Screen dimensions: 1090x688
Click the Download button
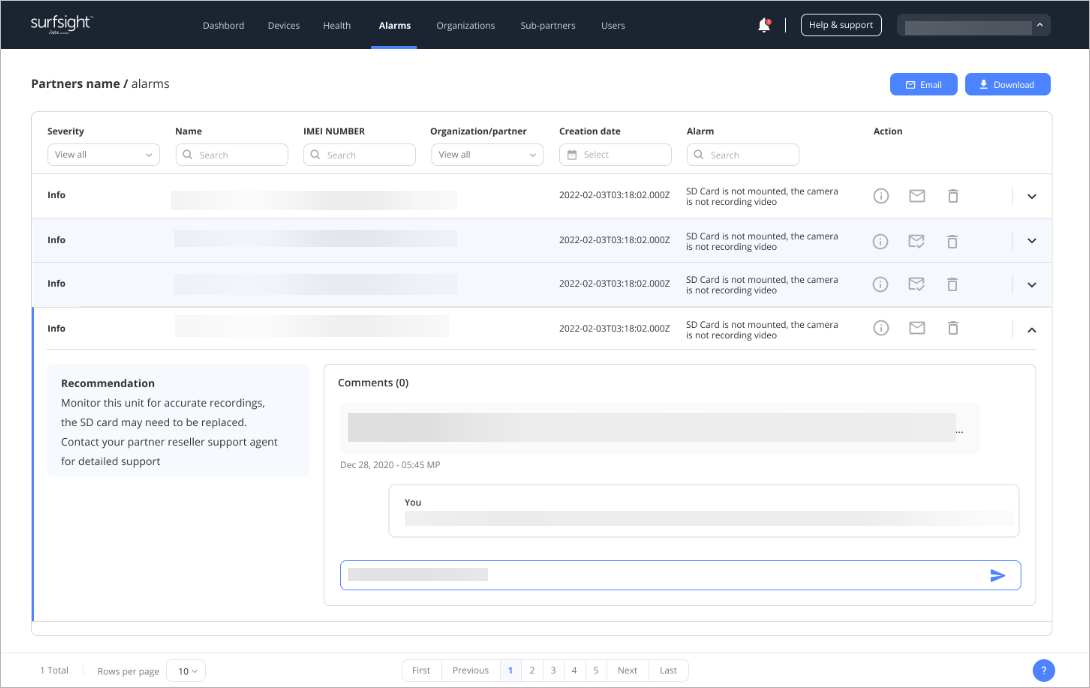[x=1007, y=84]
